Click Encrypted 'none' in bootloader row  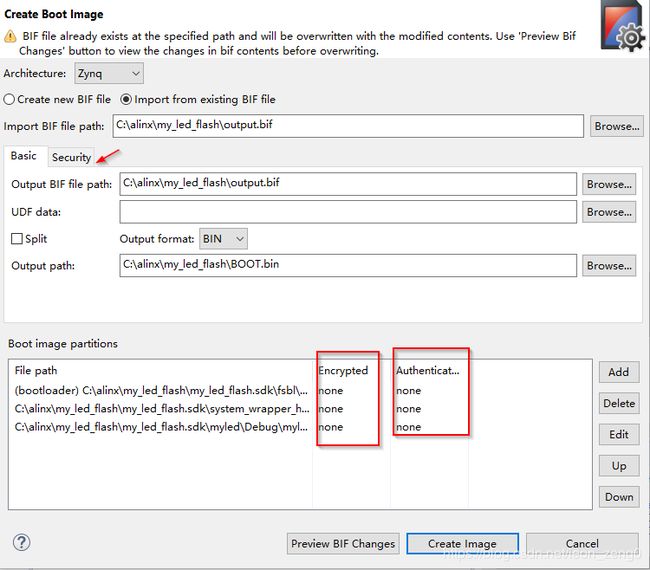(x=330, y=391)
